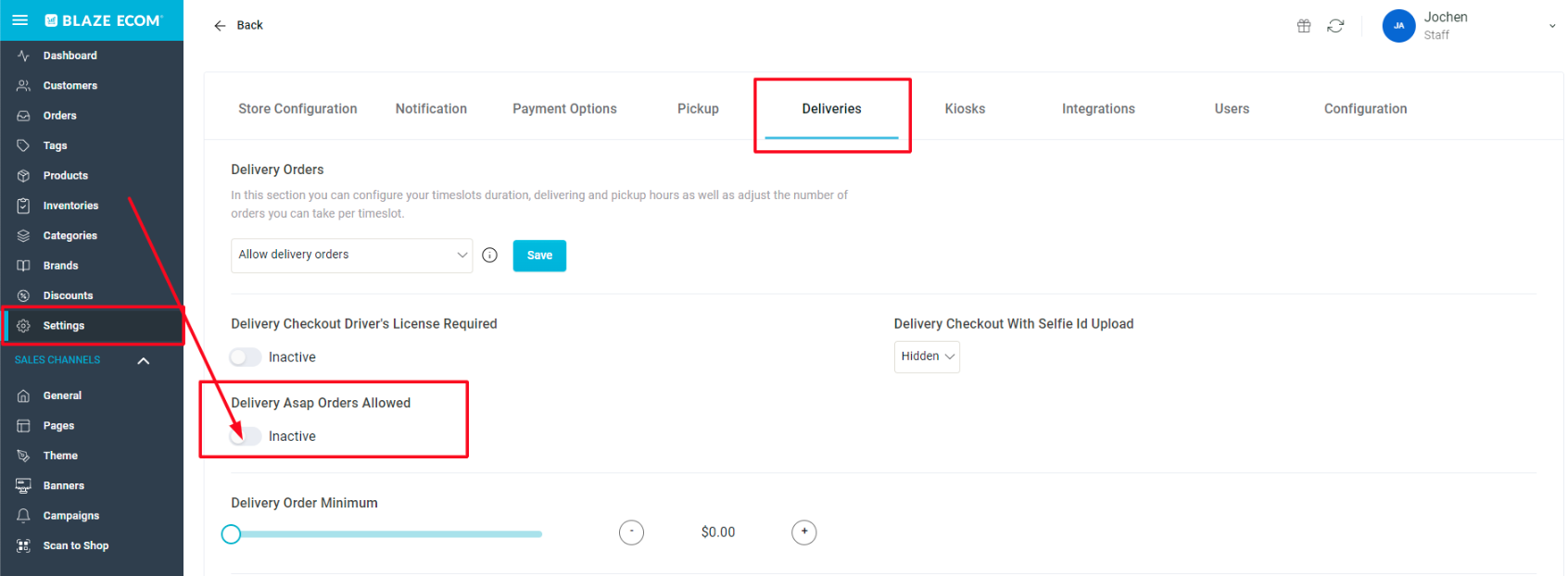Click the Save button
The width and height of the screenshot is (1568, 576).
[x=539, y=256]
